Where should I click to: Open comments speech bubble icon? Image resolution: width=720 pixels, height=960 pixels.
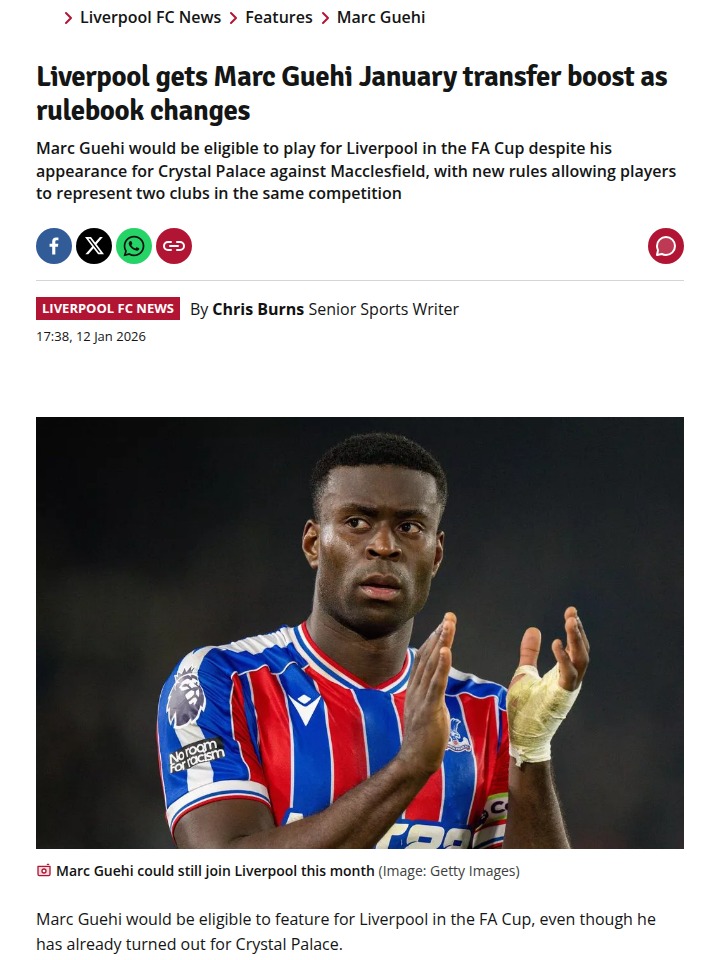pyautogui.click(x=666, y=246)
